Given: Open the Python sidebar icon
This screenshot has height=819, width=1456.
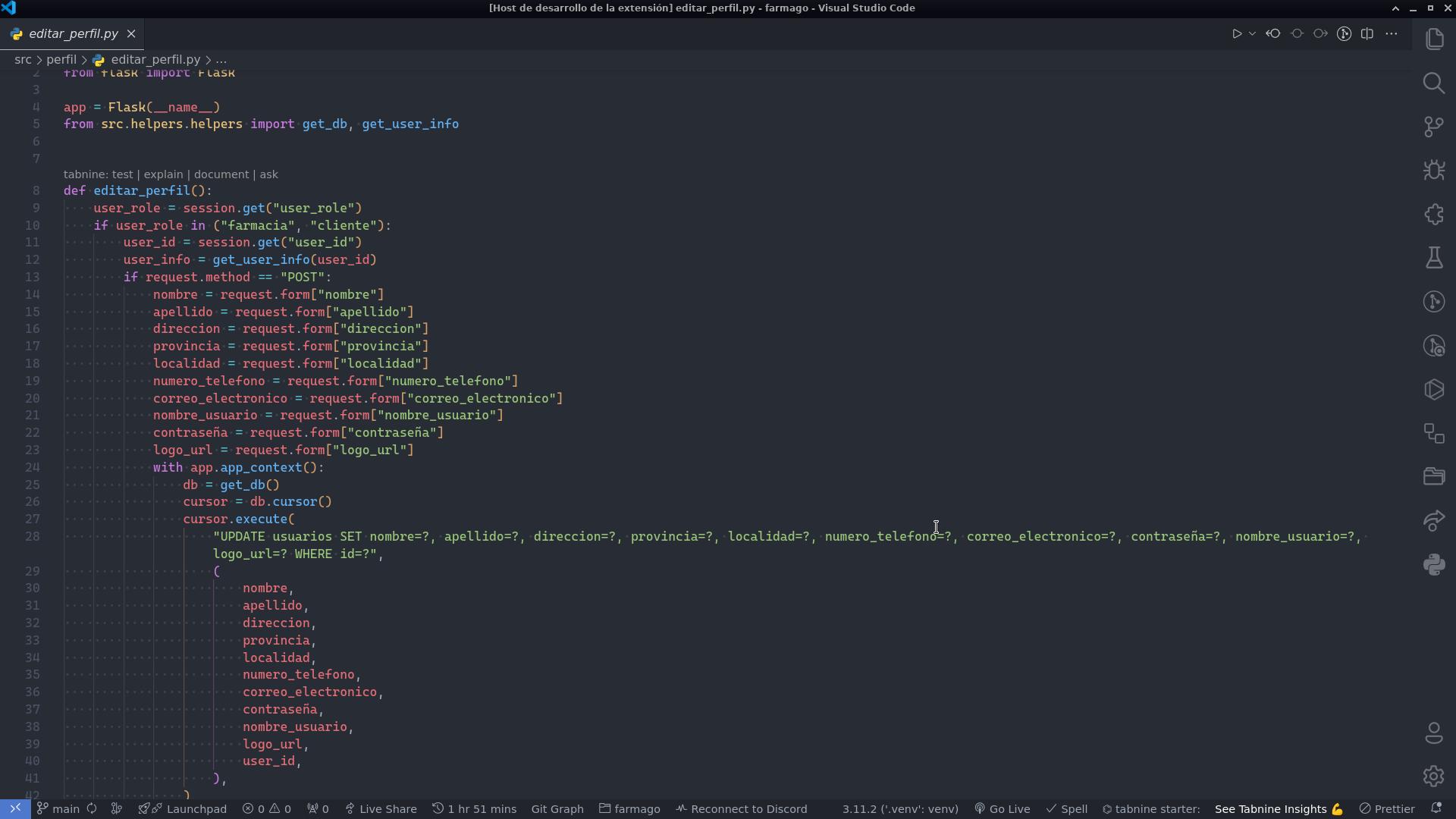Looking at the screenshot, I should (x=1433, y=564).
